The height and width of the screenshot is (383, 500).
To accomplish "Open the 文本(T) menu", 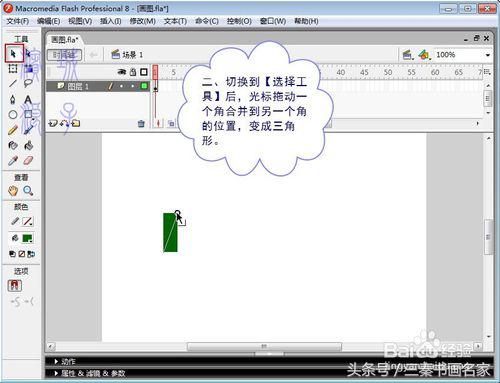I will pyautogui.click(x=175, y=21).
